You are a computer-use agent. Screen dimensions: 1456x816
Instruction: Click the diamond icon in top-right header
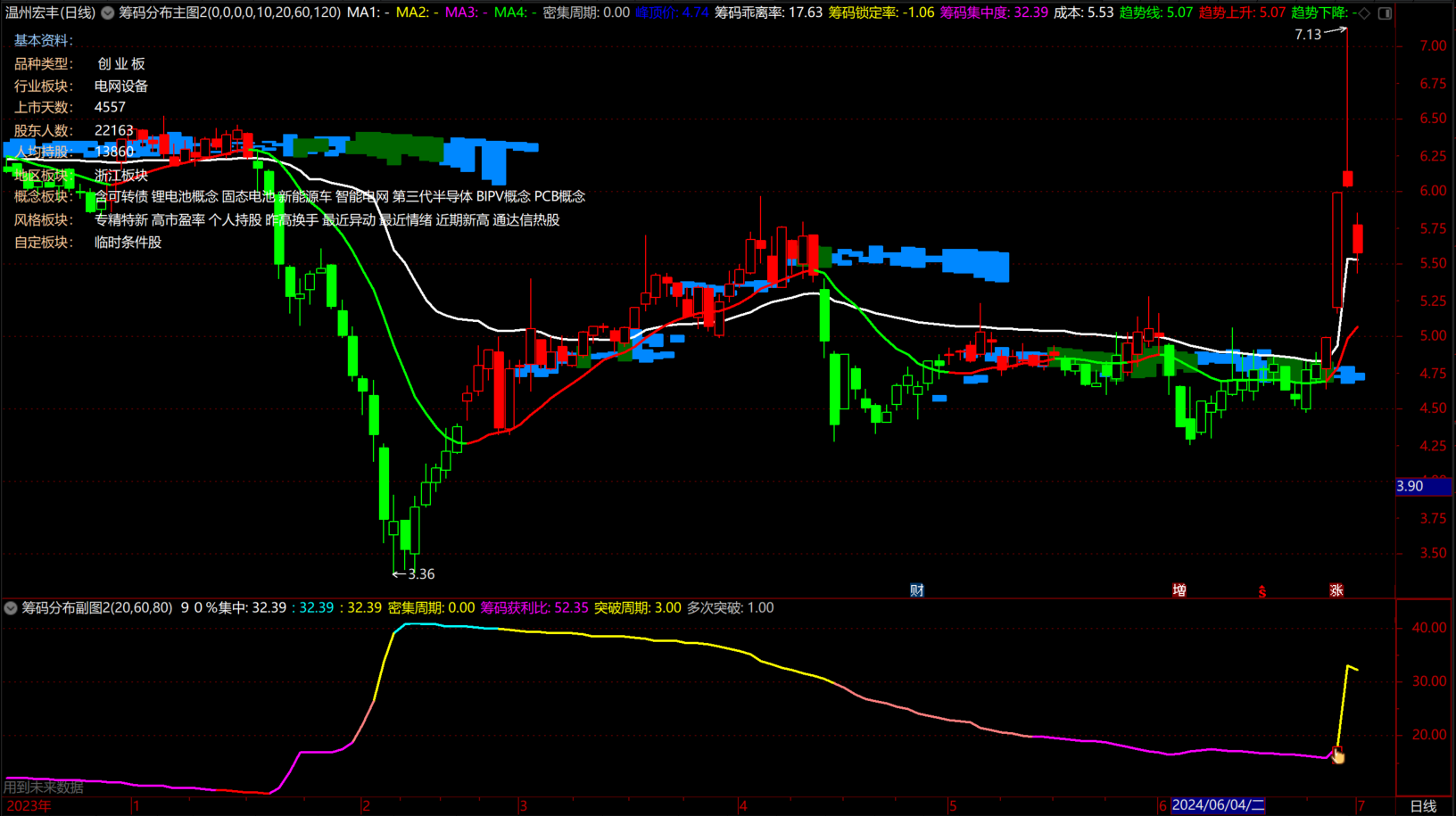pos(1364,13)
